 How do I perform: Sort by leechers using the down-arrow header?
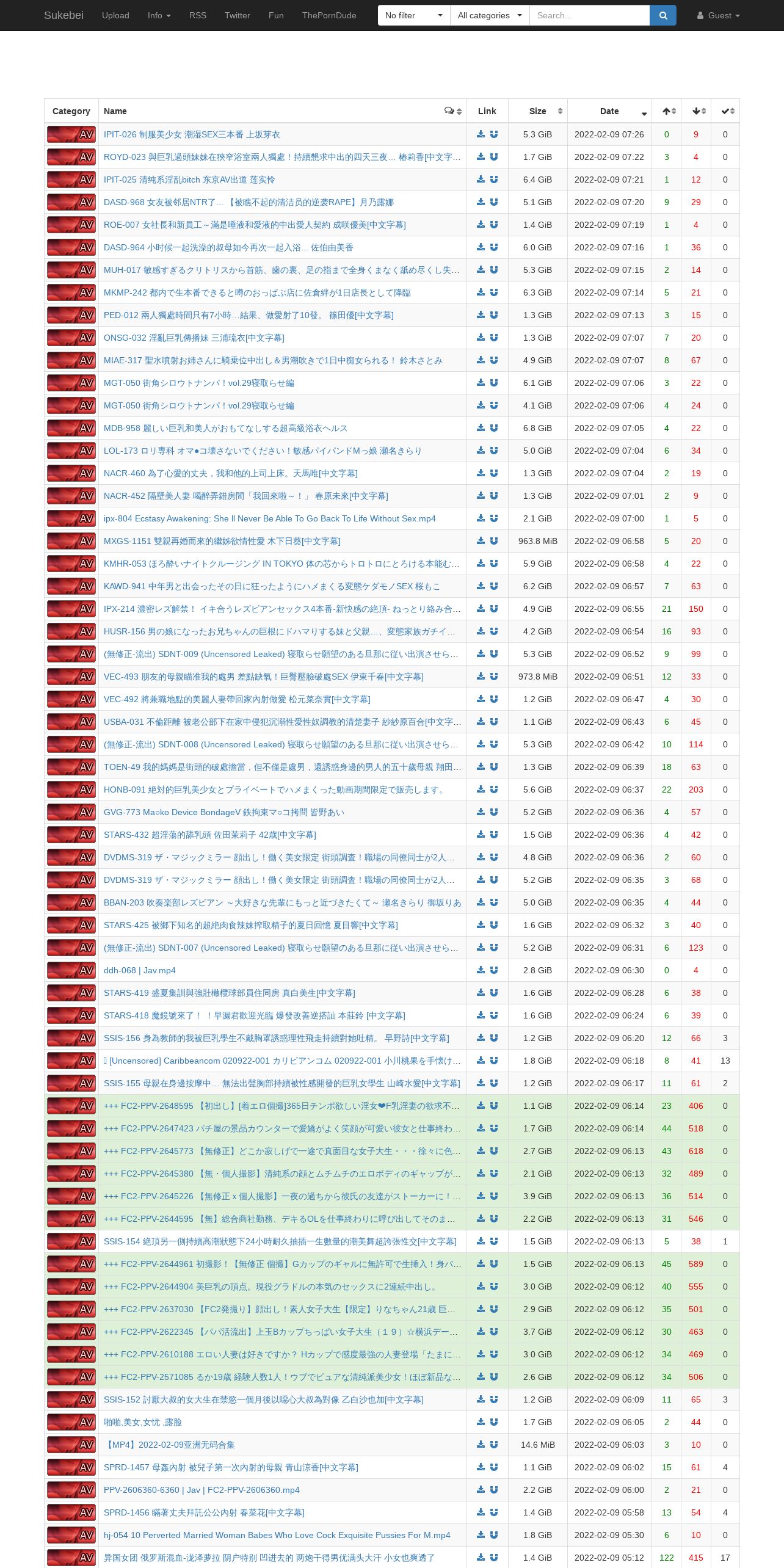click(x=696, y=111)
